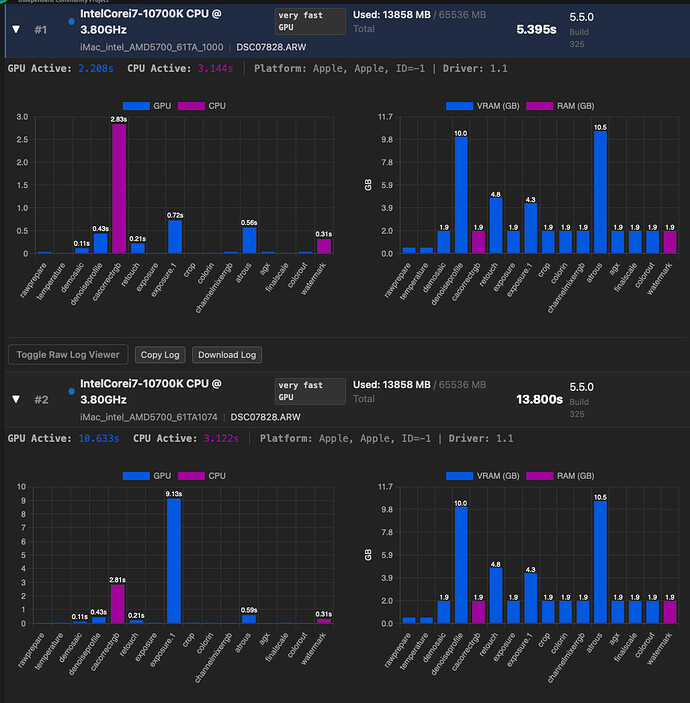This screenshot has width=690, height=703.
Task: Click the 5.395s total time of entry #1
Action: click(x=536, y=30)
